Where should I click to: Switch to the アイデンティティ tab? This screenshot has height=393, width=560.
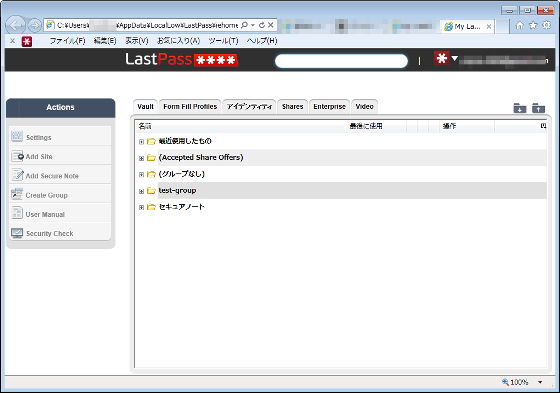[x=249, y=106]
